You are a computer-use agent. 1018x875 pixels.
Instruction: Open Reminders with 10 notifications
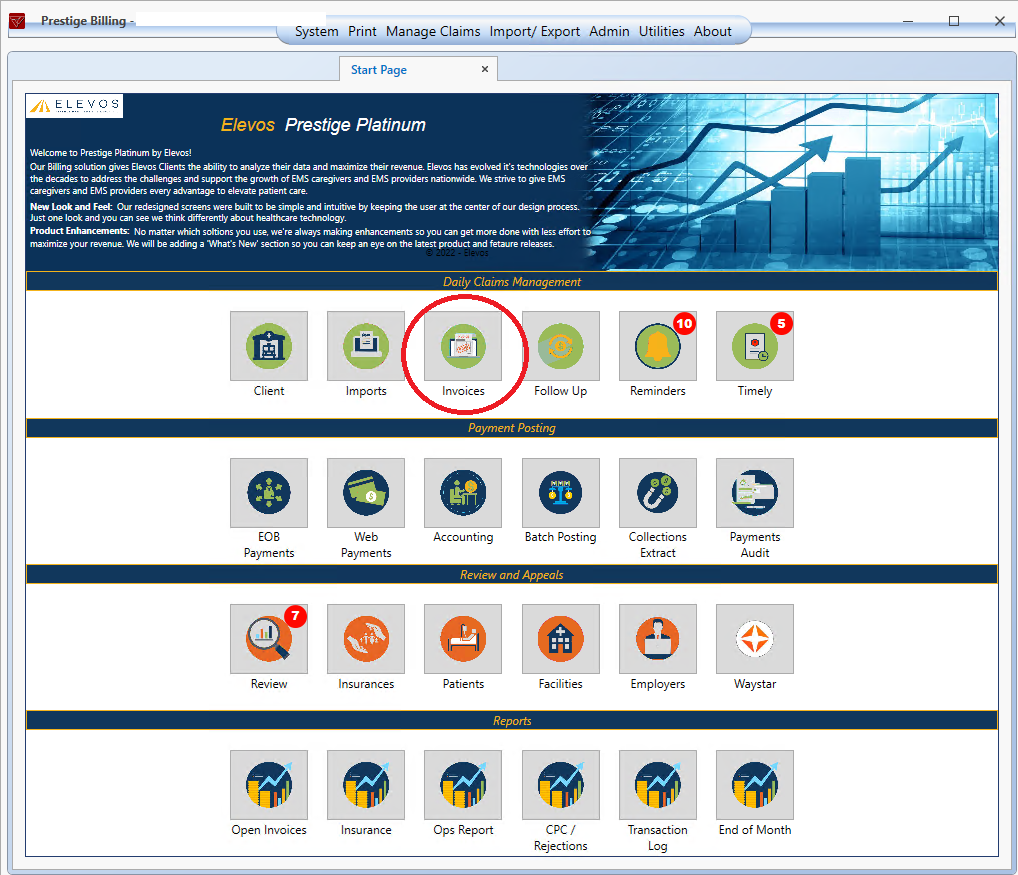(658, 346)
